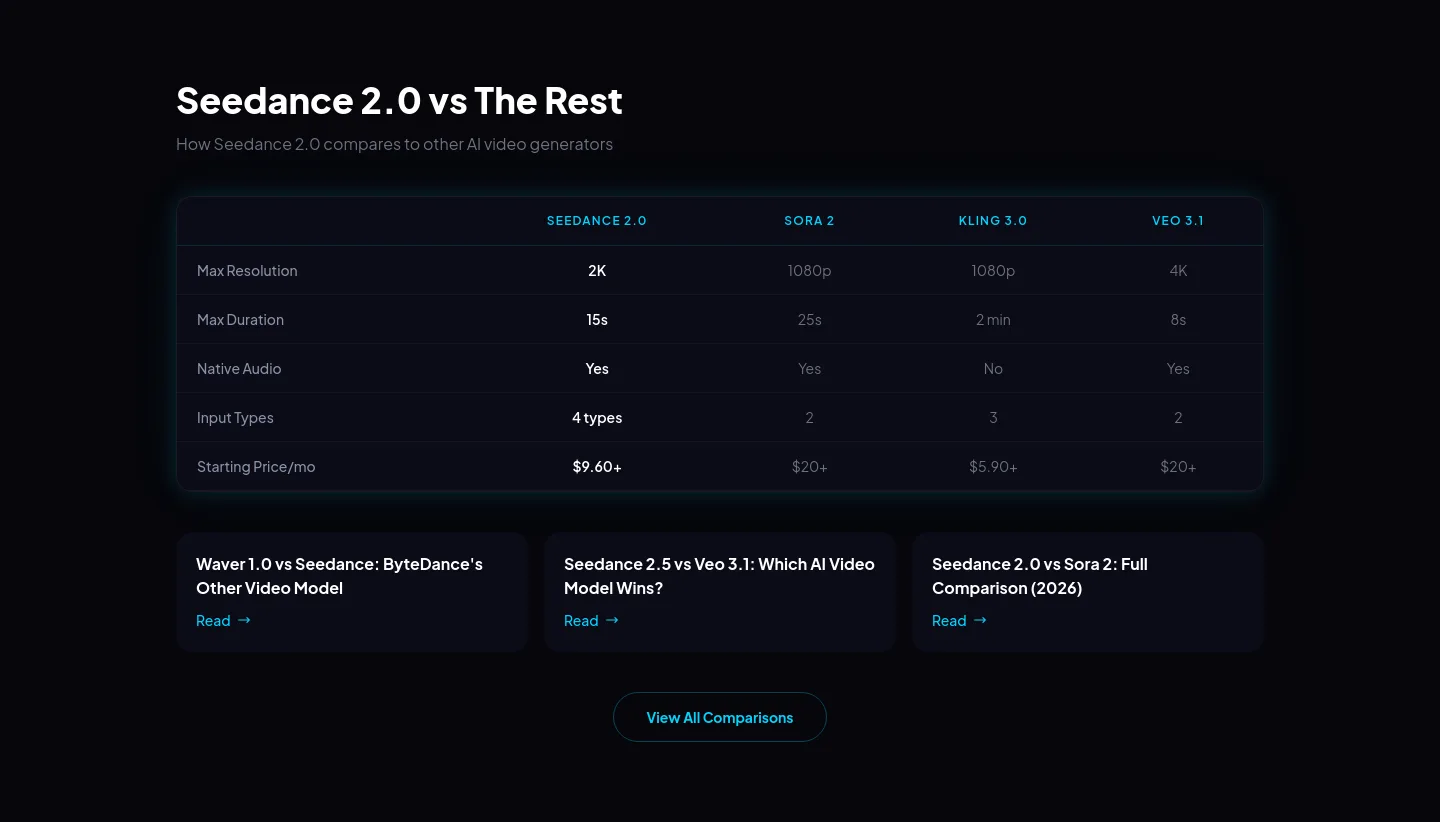Select the SORA 2 column header
This screenshot has height=822, width=1440.
(809, 221)
